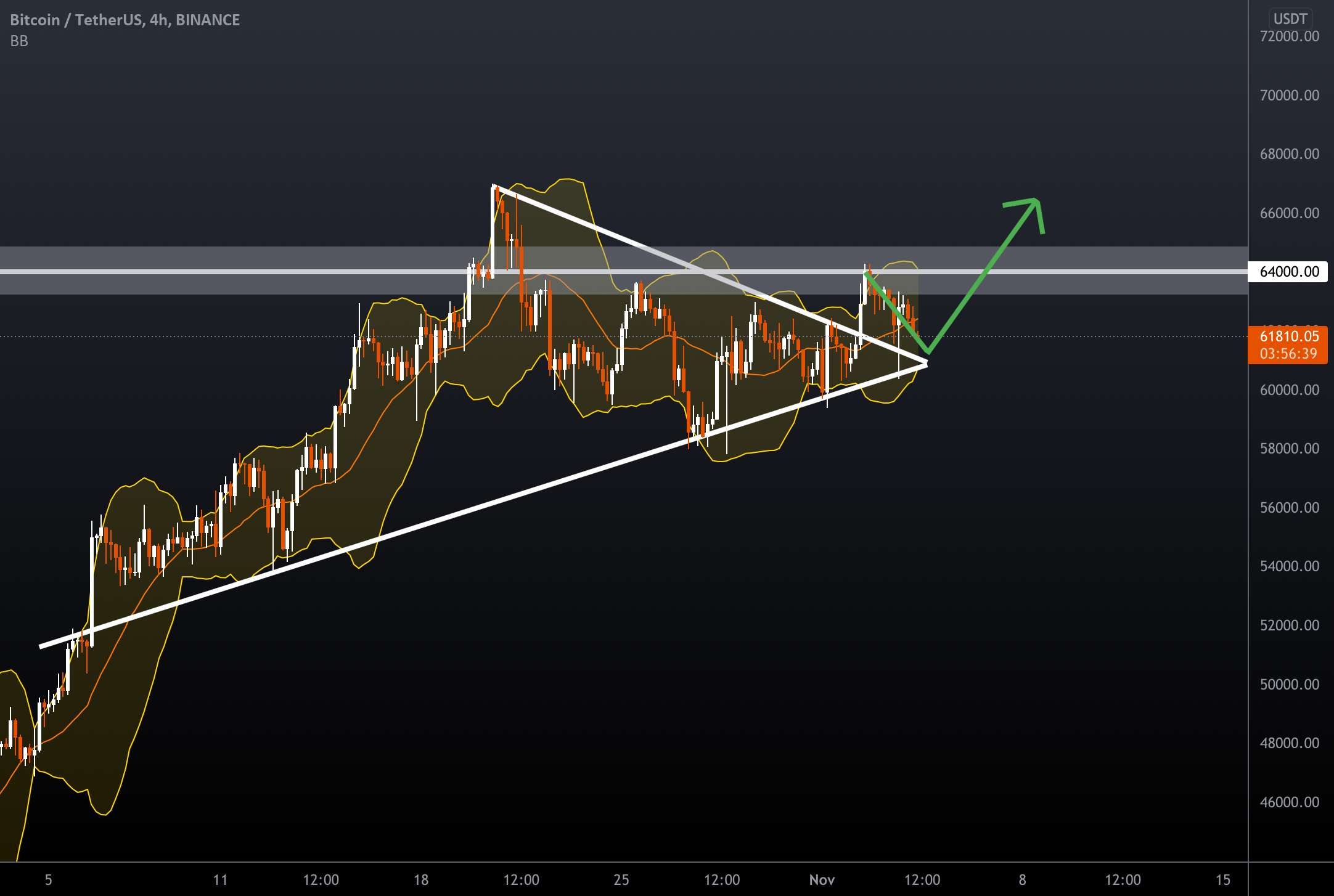
Task: Click the USDT currency label
Action: [1290, 18]
